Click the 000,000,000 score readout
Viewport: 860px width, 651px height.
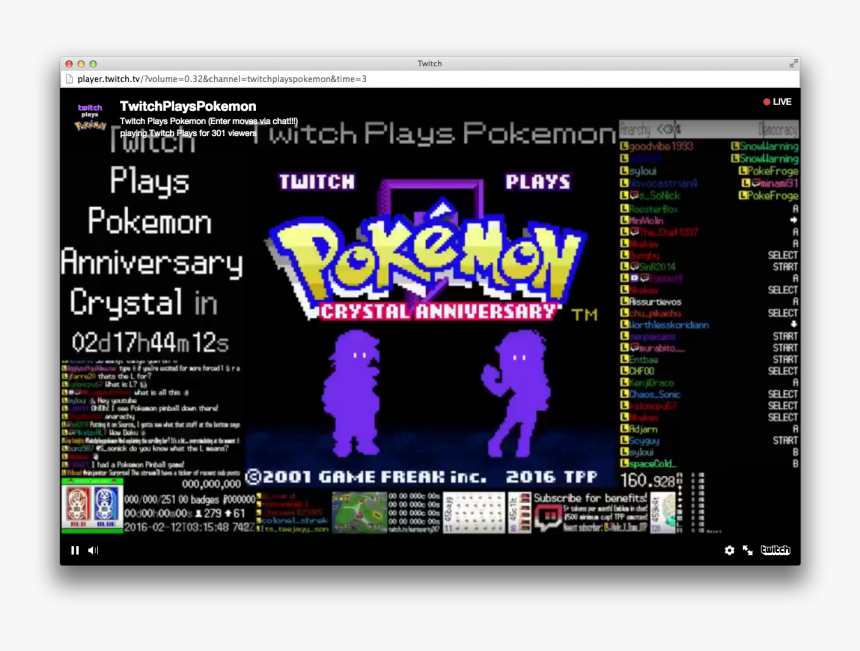click(x=211, y=484)
